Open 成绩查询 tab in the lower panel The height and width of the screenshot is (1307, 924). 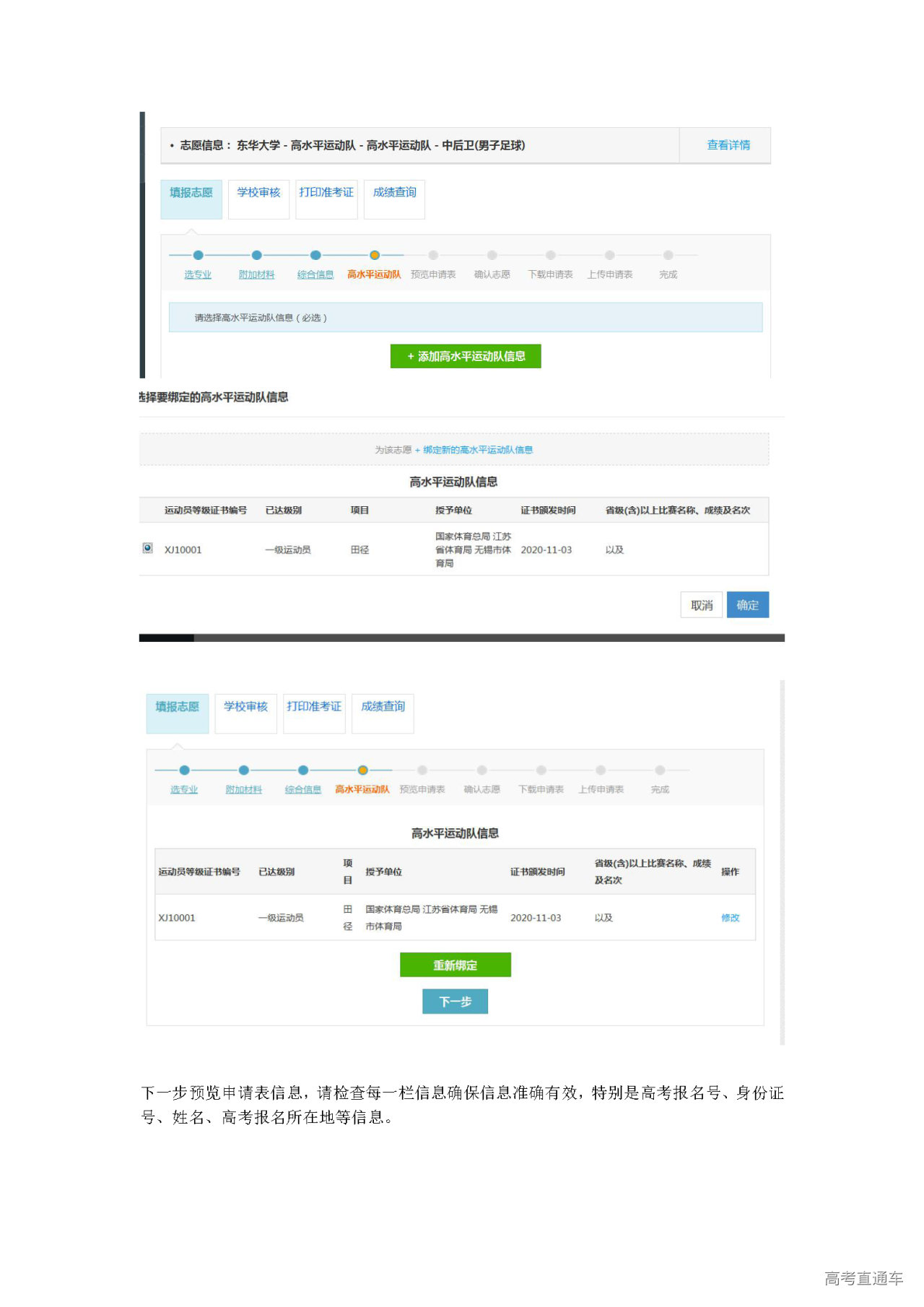[x=383, y=707]
